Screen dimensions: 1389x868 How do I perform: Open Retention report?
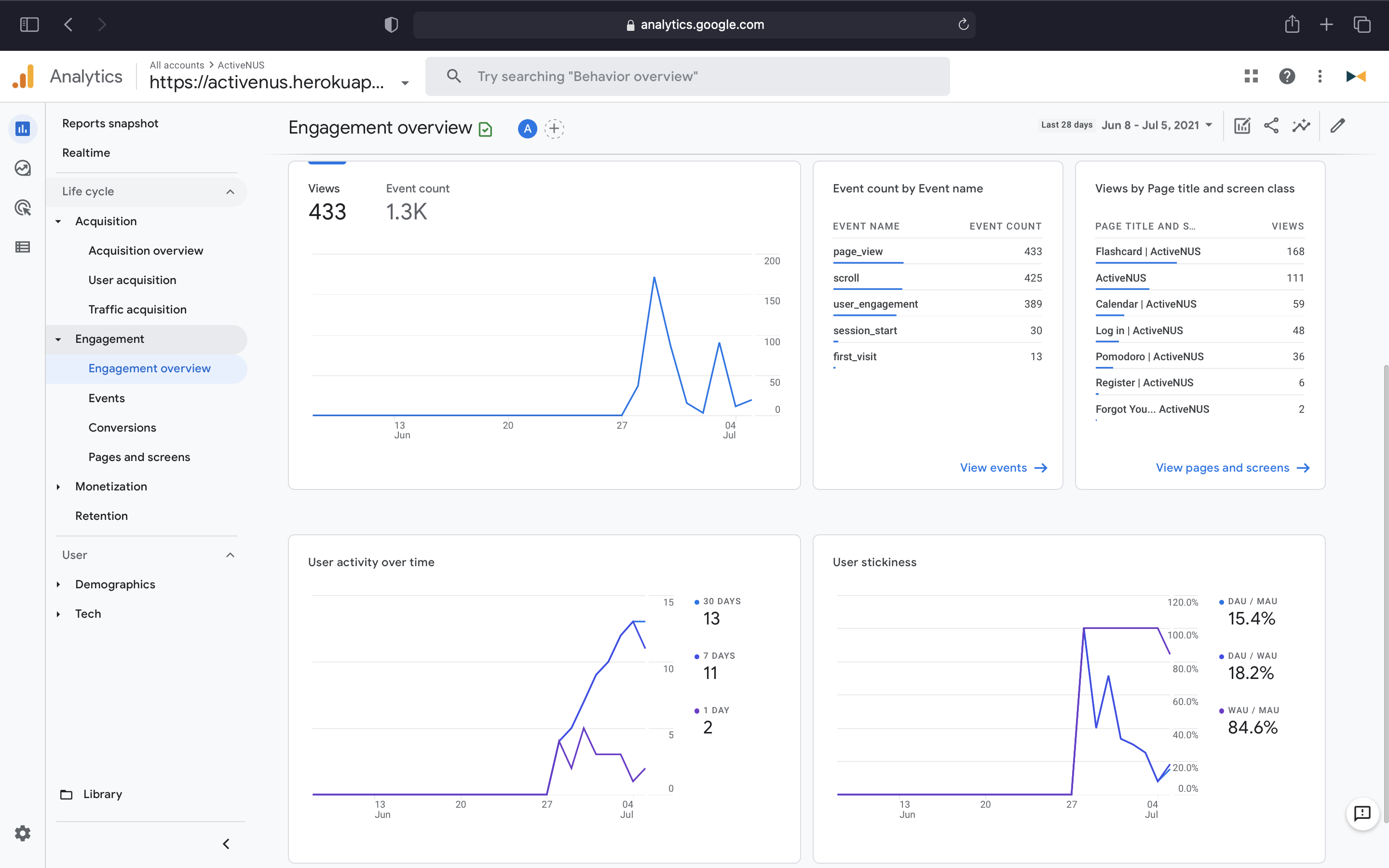tap(102, 516)
